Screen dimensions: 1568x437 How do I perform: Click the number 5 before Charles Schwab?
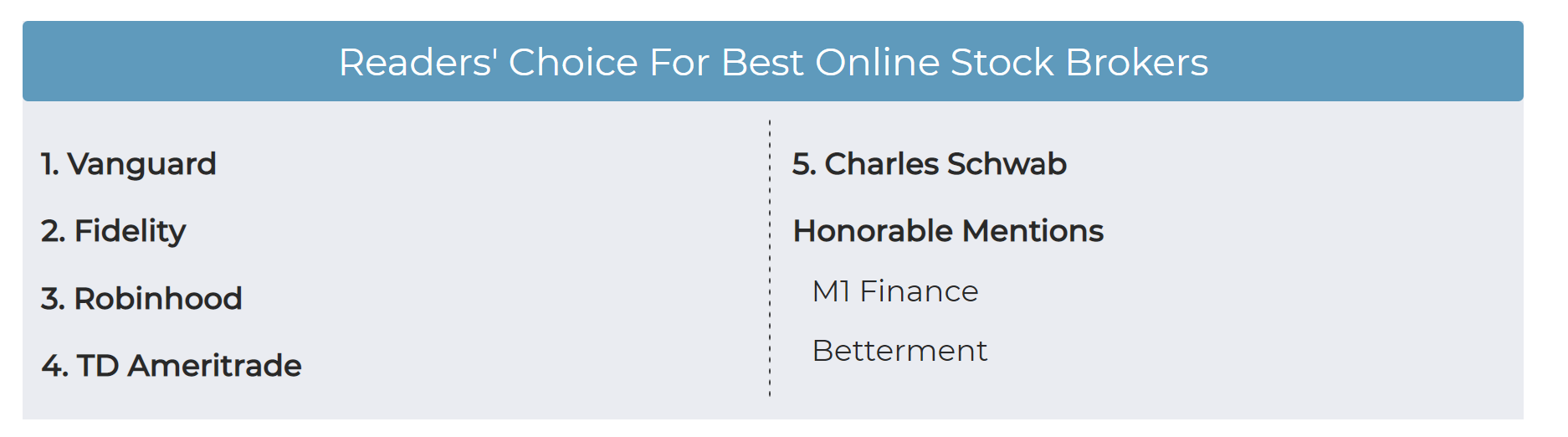pos(804,164)
